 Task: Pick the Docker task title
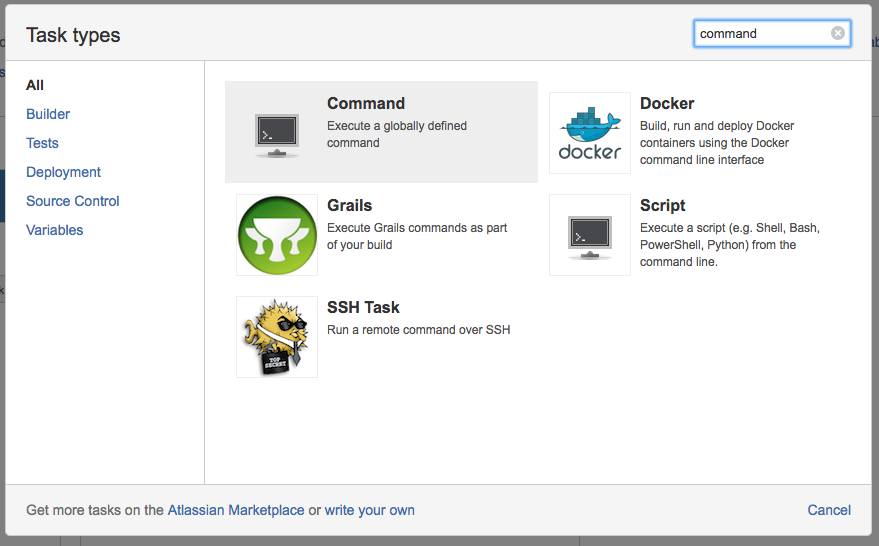click(667, 103)
